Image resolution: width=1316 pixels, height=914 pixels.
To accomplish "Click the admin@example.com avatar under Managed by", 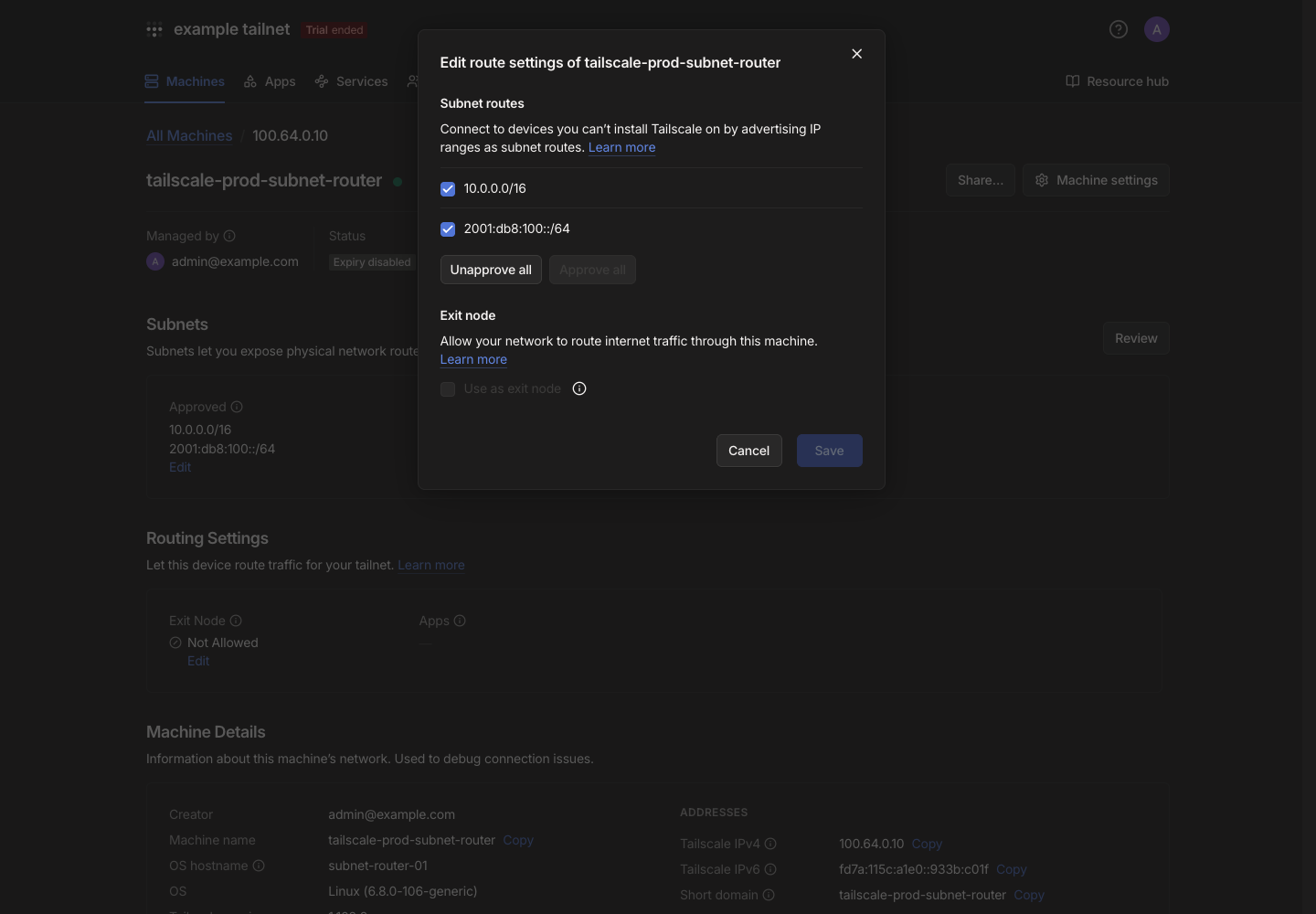I will (x=155, y=261).
